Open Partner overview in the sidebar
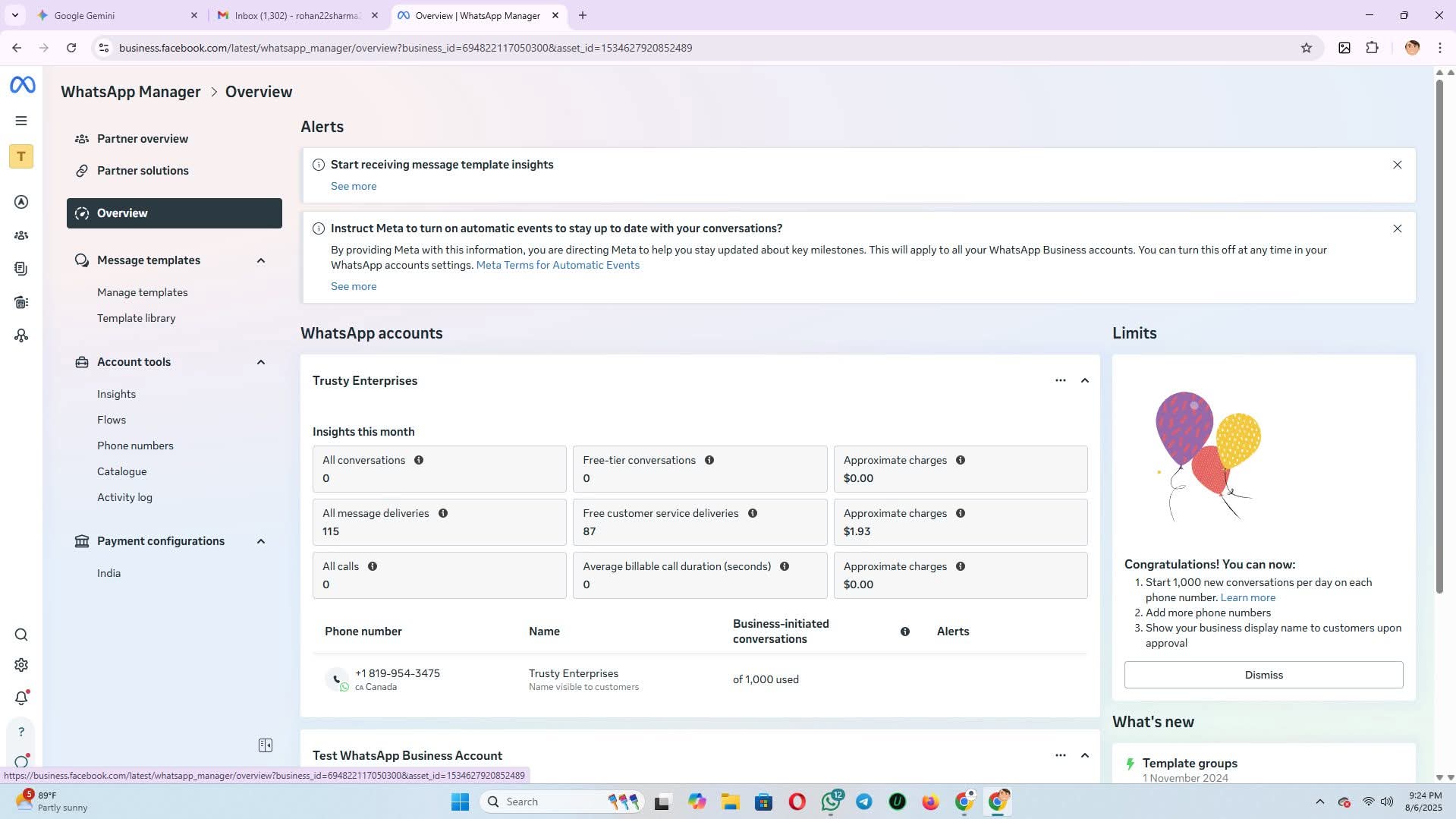This screenshot has width=1456, height=819. pyautogui.click(x=143, y=139)
